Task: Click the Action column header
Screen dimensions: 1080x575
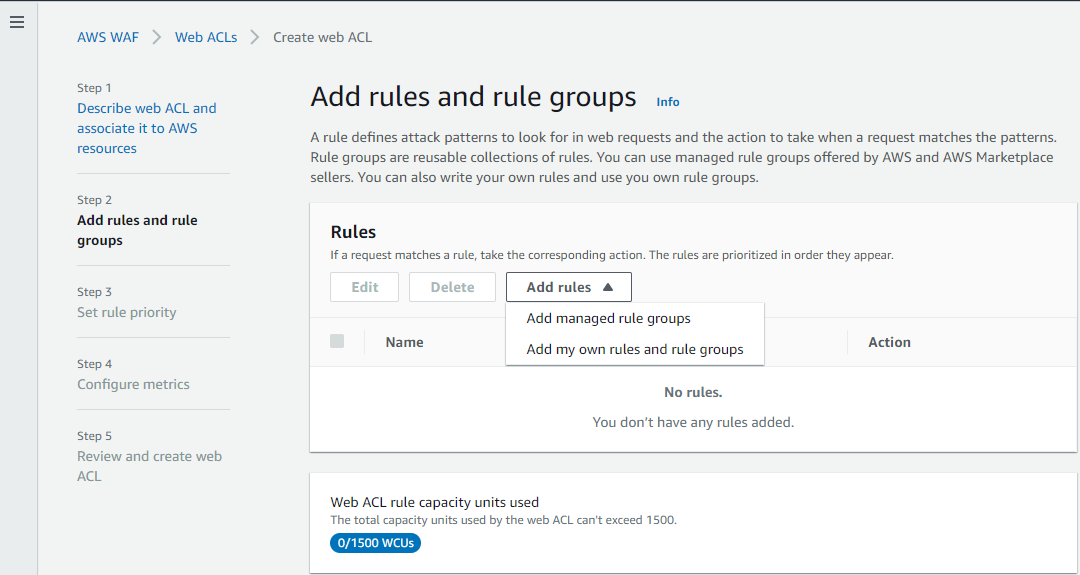Action: 889,342
